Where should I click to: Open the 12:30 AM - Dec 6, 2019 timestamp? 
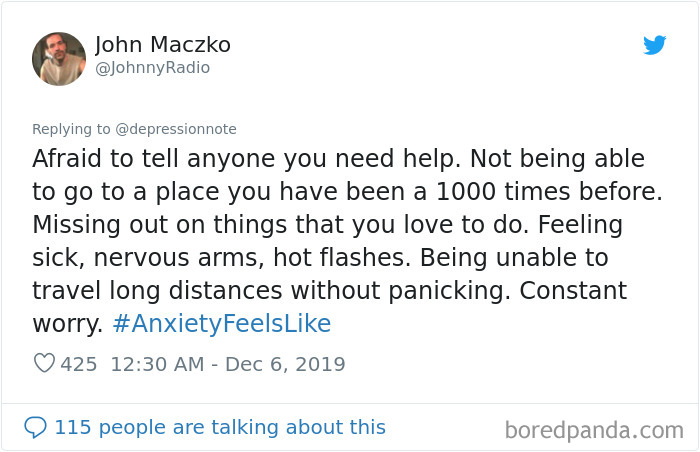227,364
